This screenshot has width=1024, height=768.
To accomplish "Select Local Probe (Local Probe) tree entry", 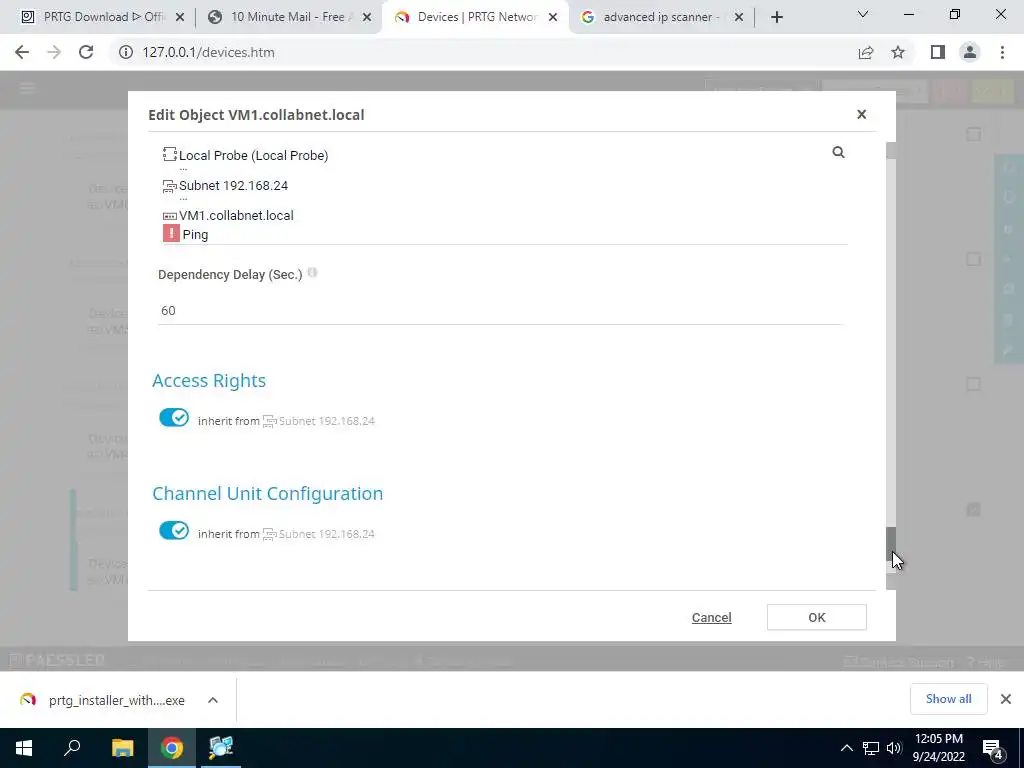I will (253, 155).
